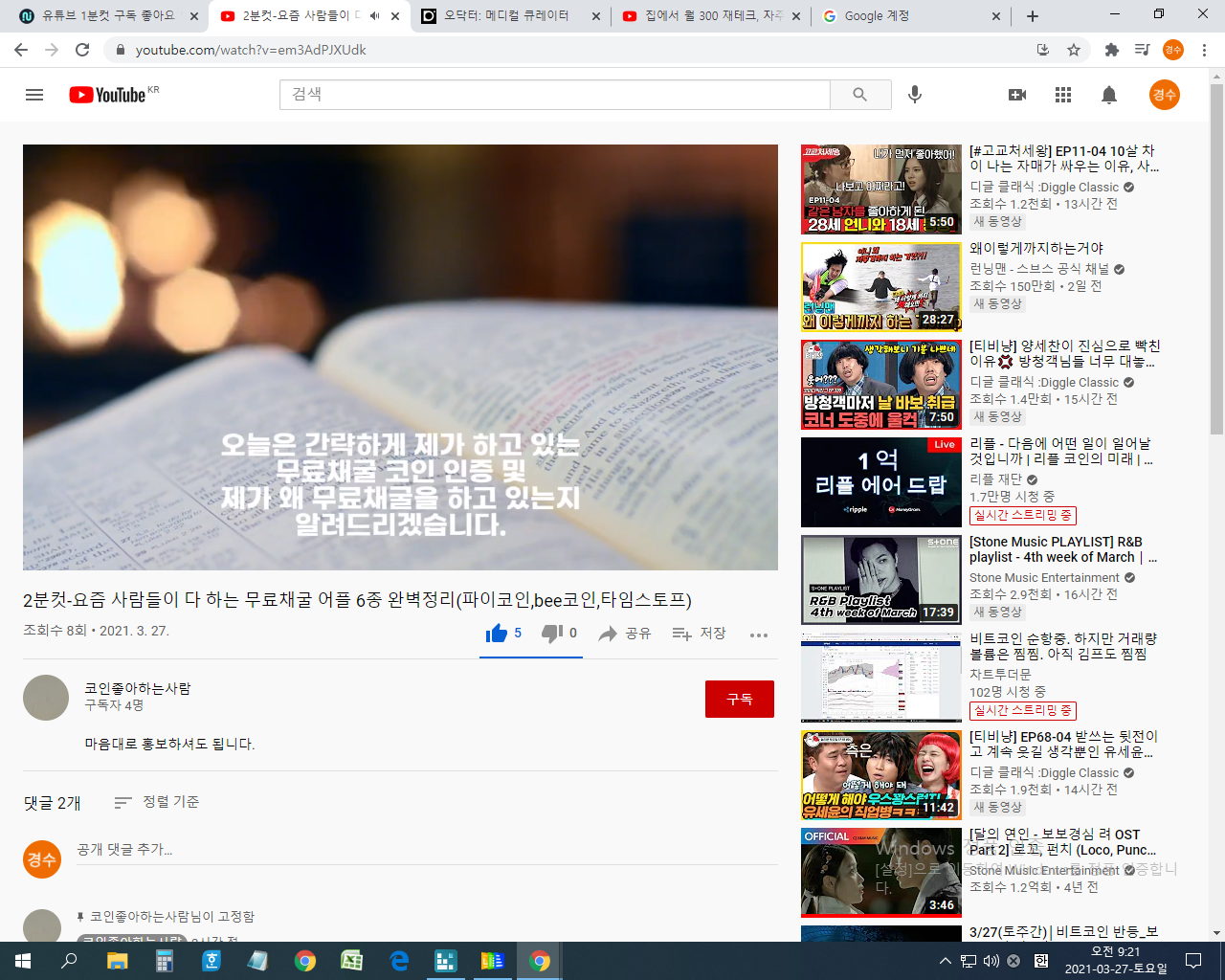Bookmark this page with the address bar star

click(x=1074, y=50)
